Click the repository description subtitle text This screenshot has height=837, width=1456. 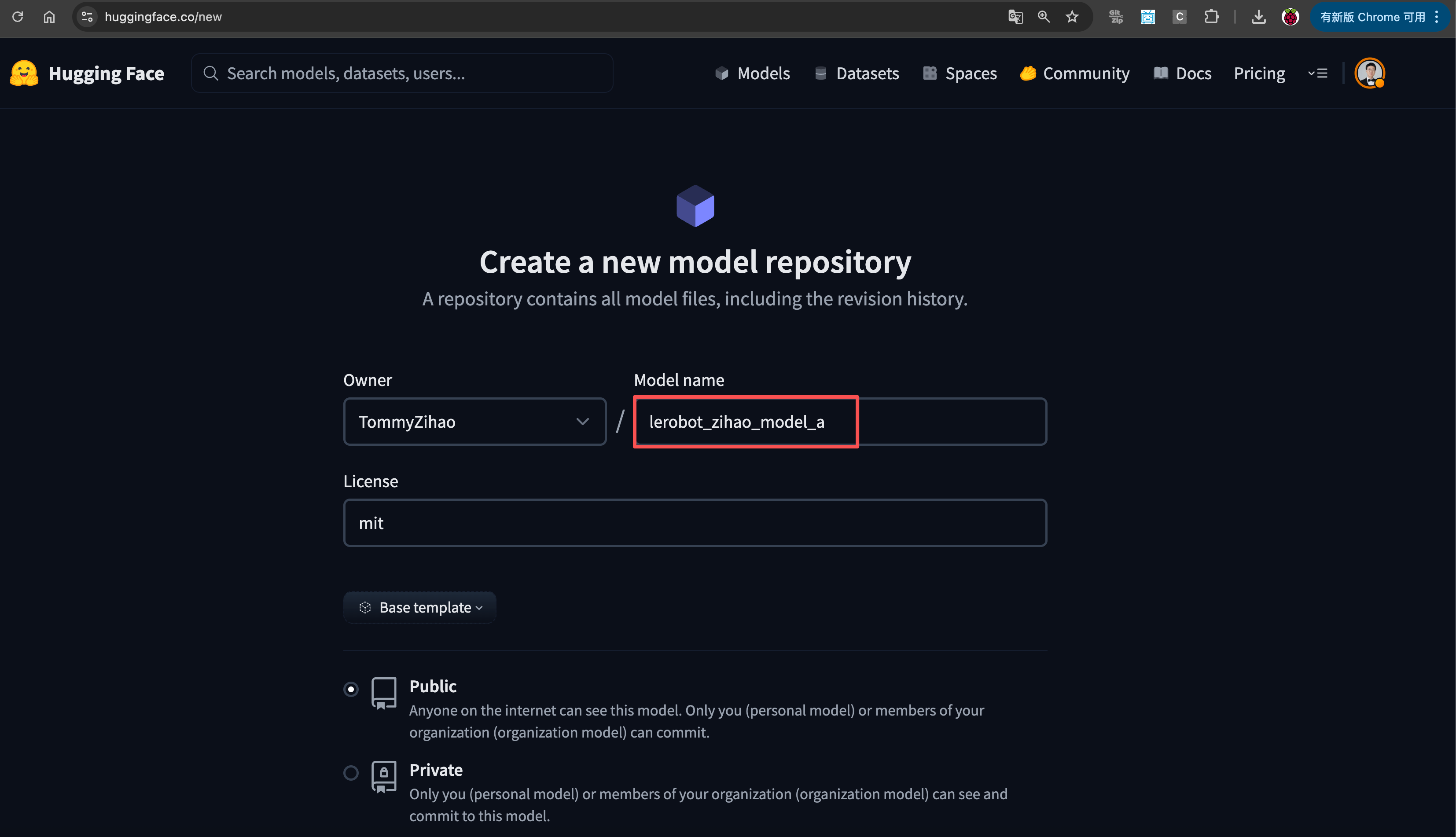coord(695,298)
